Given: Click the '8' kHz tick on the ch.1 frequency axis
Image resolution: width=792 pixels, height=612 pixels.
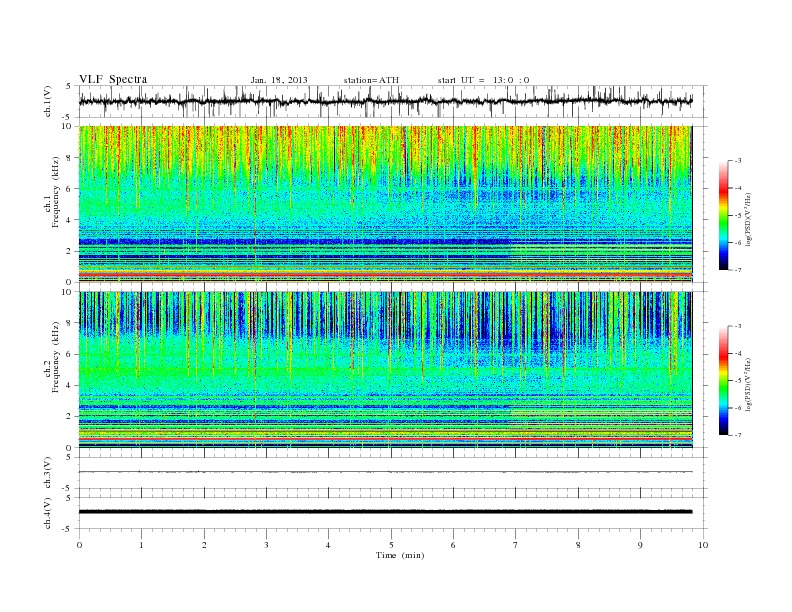Looking at the screenshot, I should [x=71, y=158].
